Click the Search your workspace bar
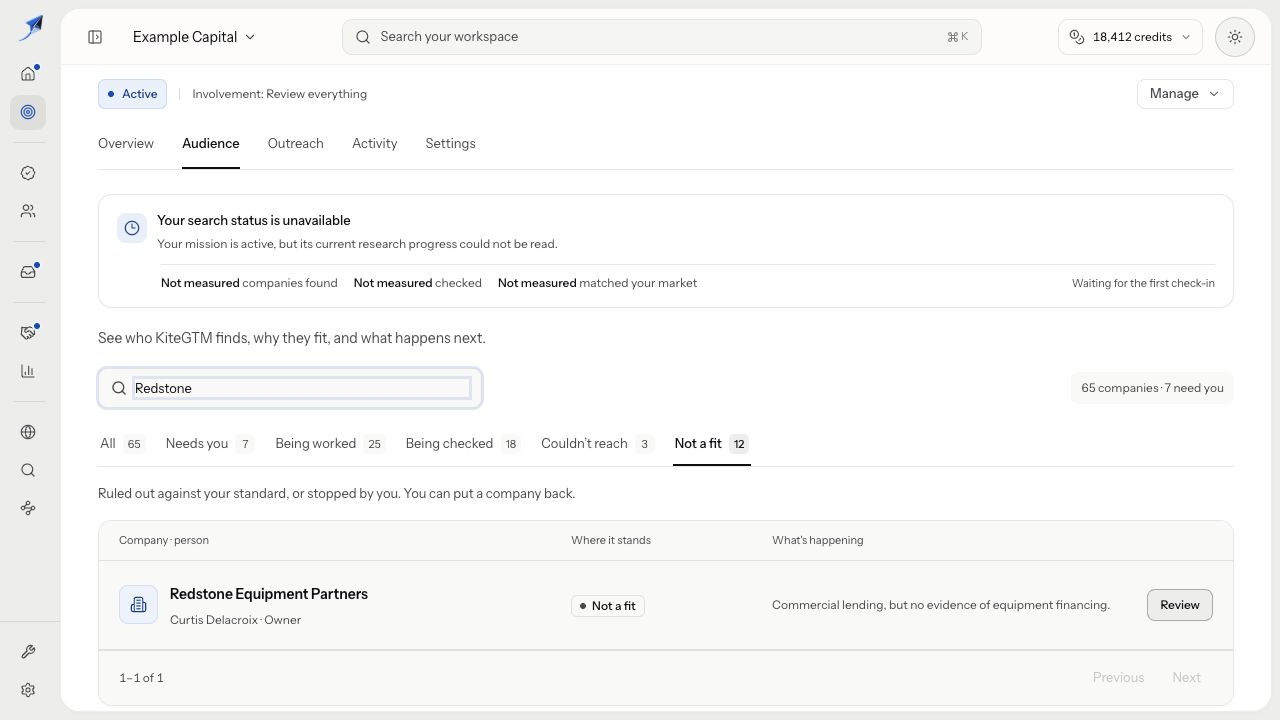The height and width of the screenshot is (720, 1280). [661, 37]
